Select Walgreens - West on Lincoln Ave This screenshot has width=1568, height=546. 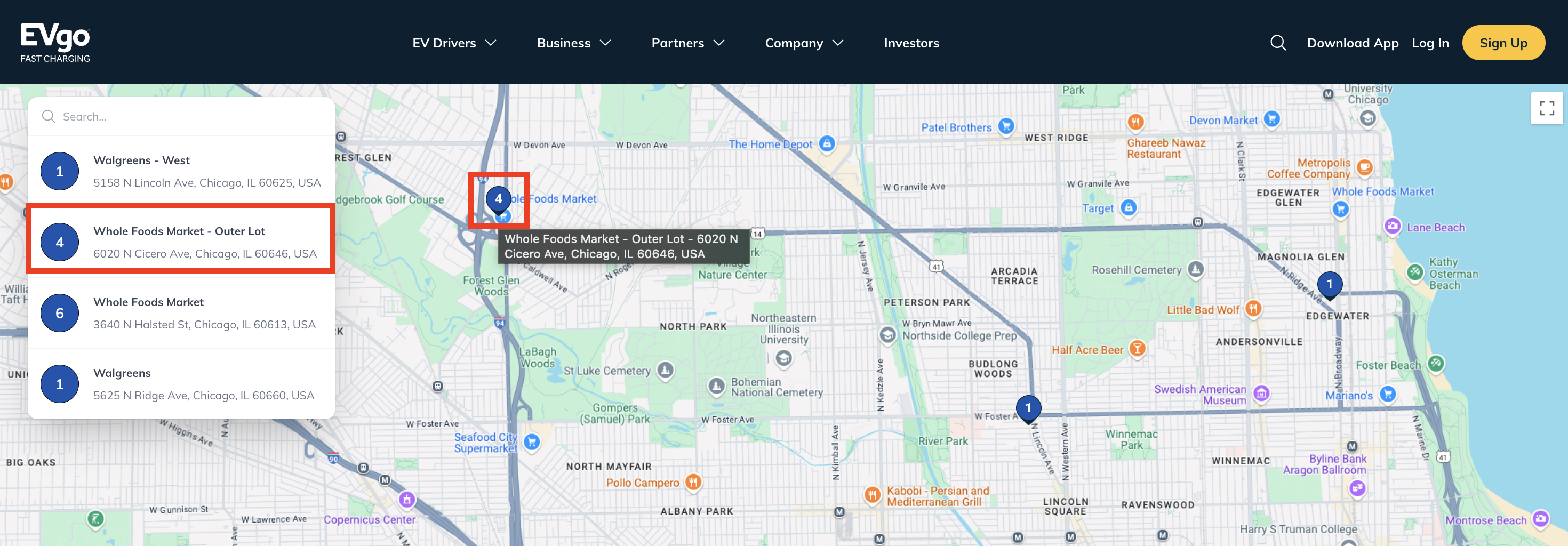[x=181, y=171]
